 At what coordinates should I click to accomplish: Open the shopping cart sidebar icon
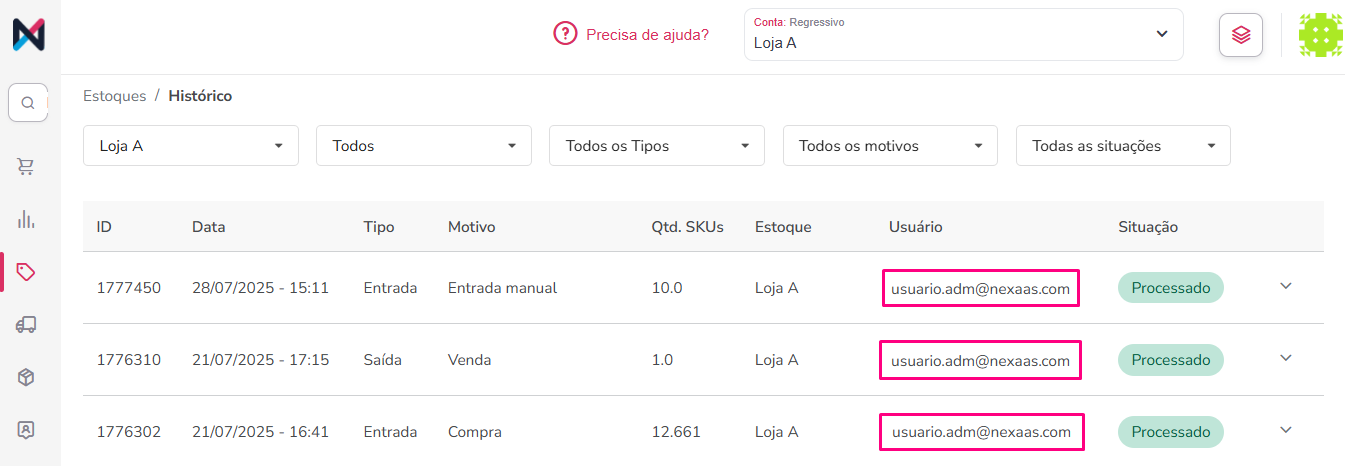point(27,167)
